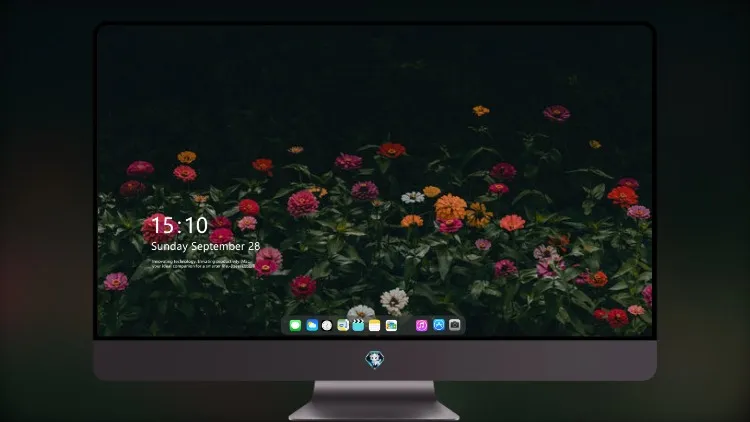The width and height of the screenshot is (750, 422).
Task: Click the 'Sunday September 28' date text
Action: pyautogui.click(x=206, y=246)
